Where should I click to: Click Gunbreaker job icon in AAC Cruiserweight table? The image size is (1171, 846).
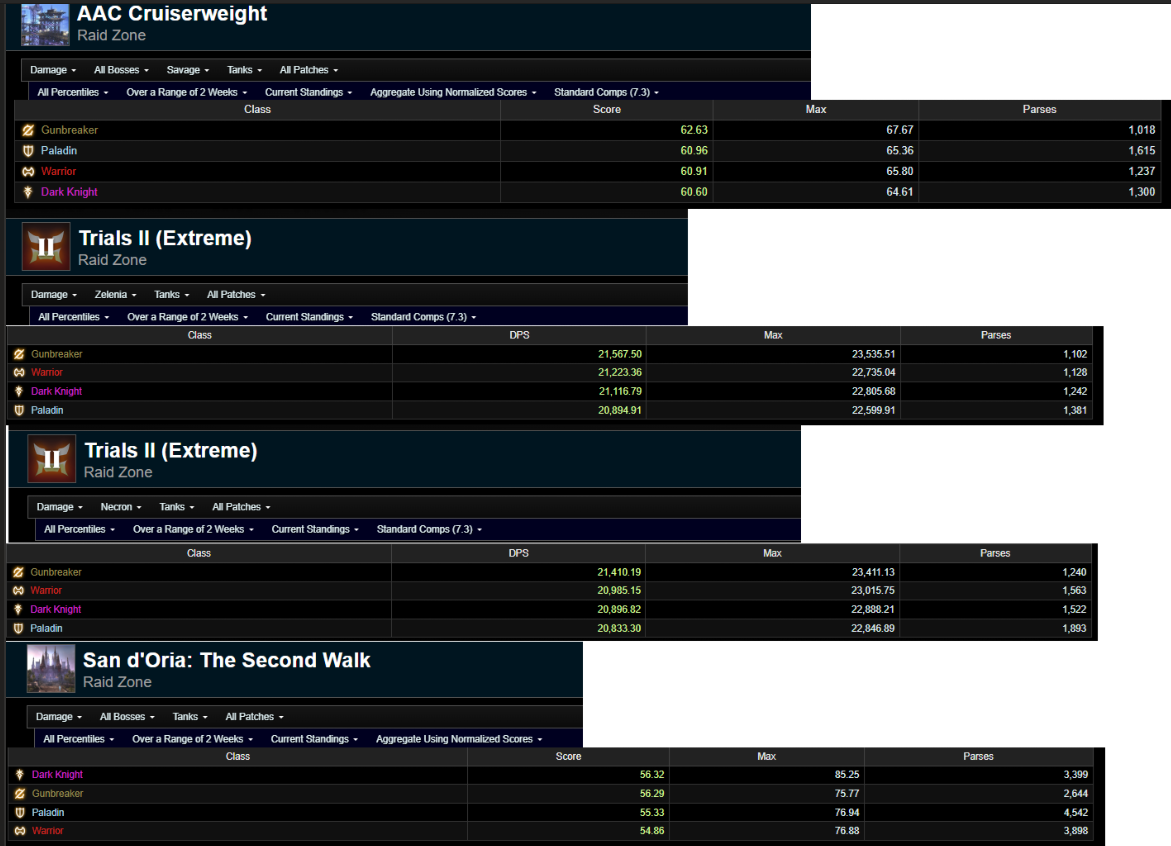click(28, 130)
